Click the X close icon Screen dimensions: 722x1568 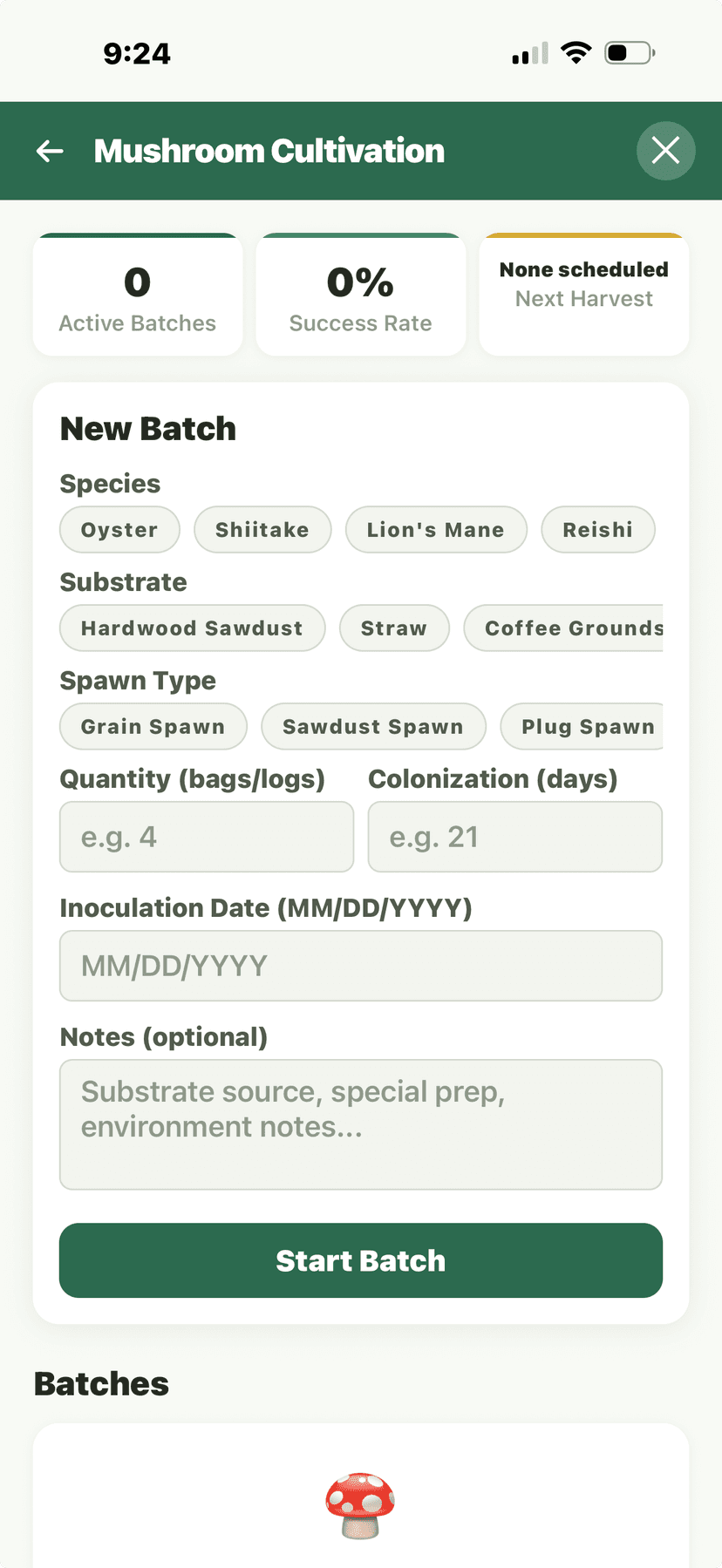(x=665, y=151)
